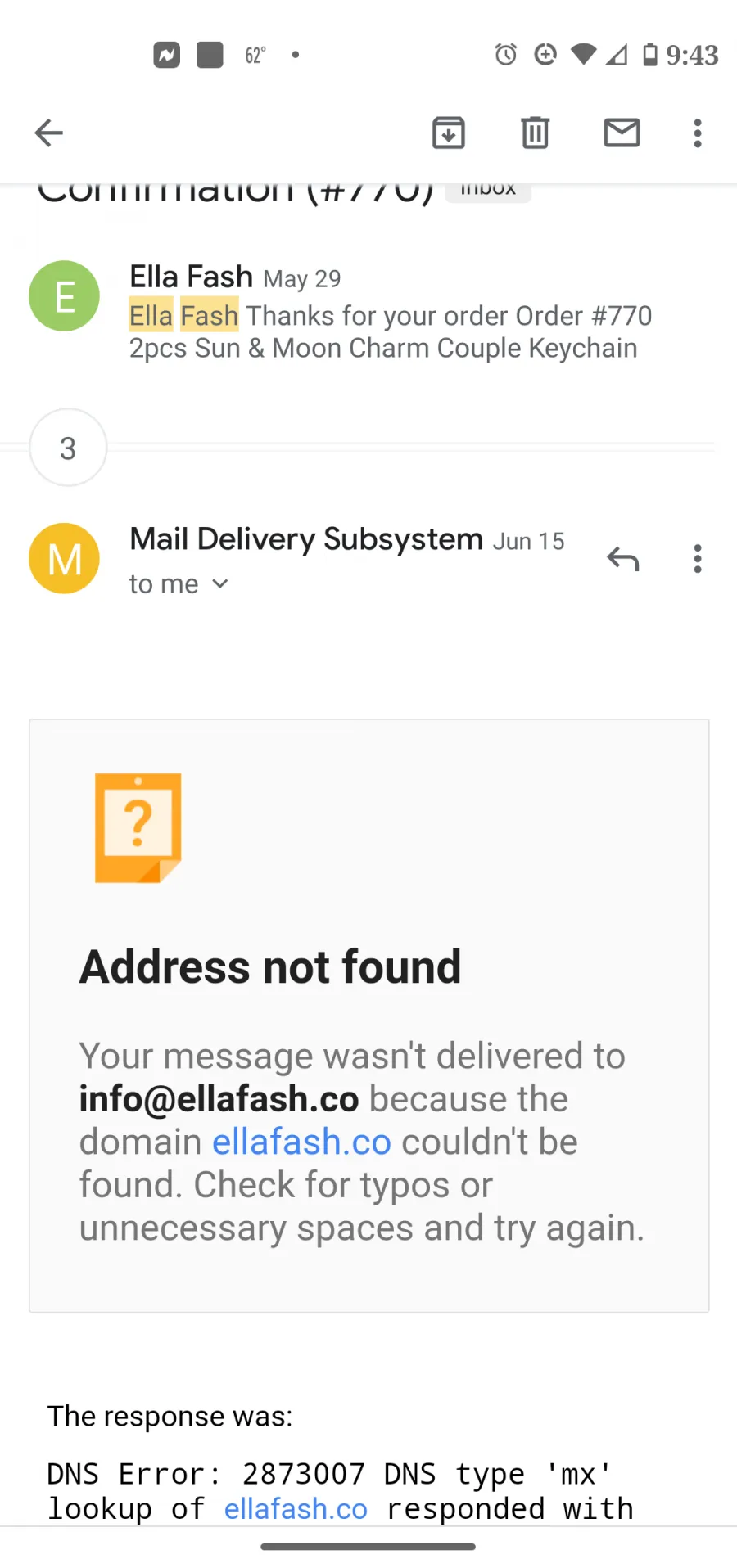This screenshot has width=737, height=1568.
Task: Tap the Inbox label chip
Action: click(488, 190)
